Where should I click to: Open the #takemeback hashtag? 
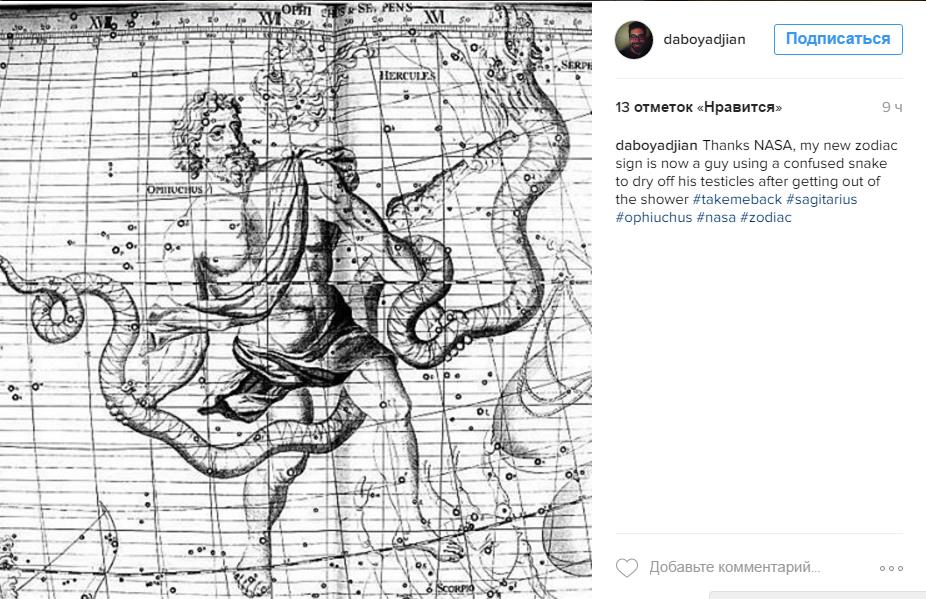click(737, 199)
